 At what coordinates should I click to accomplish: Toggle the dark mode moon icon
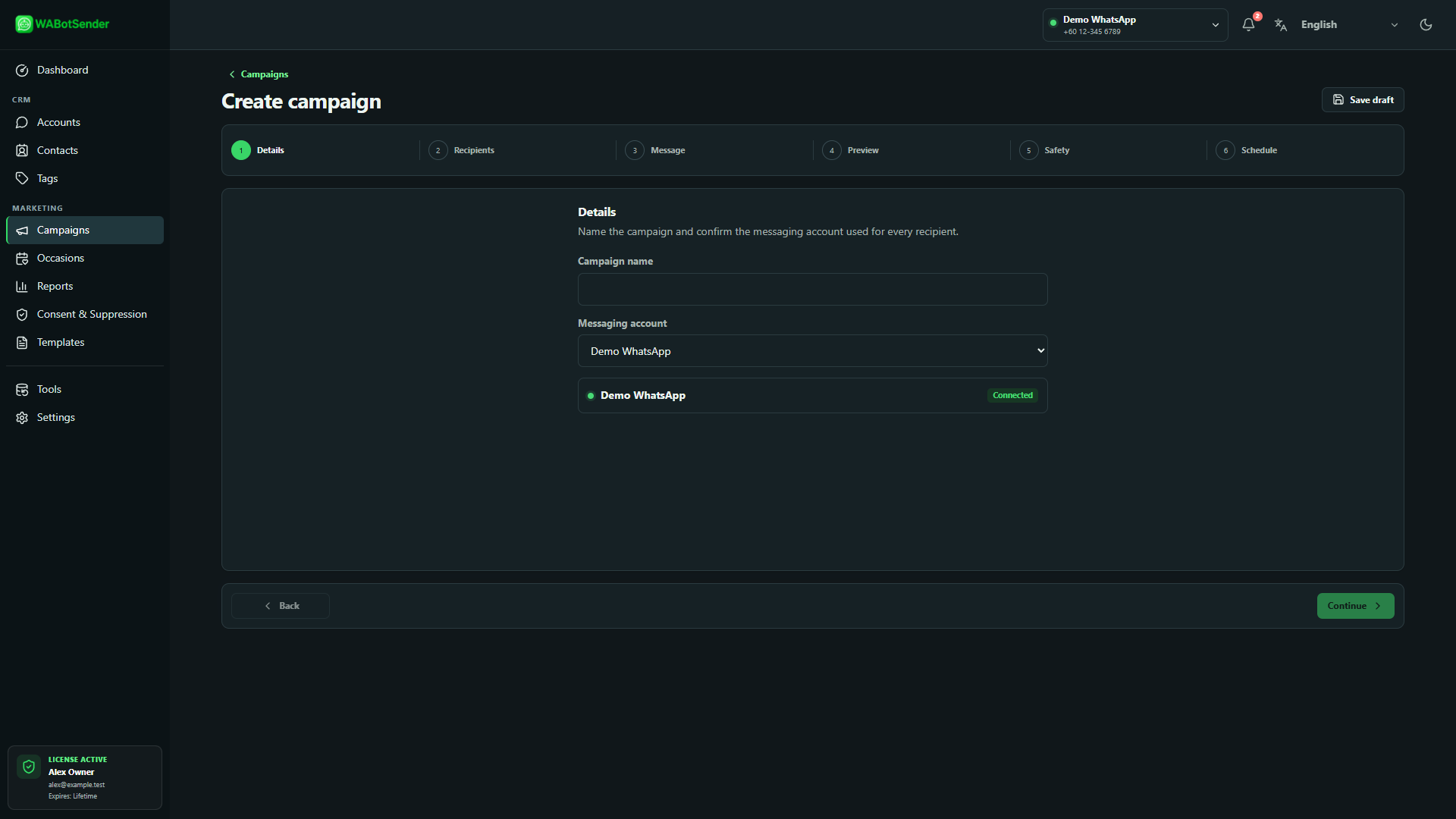coord(1426,25)
